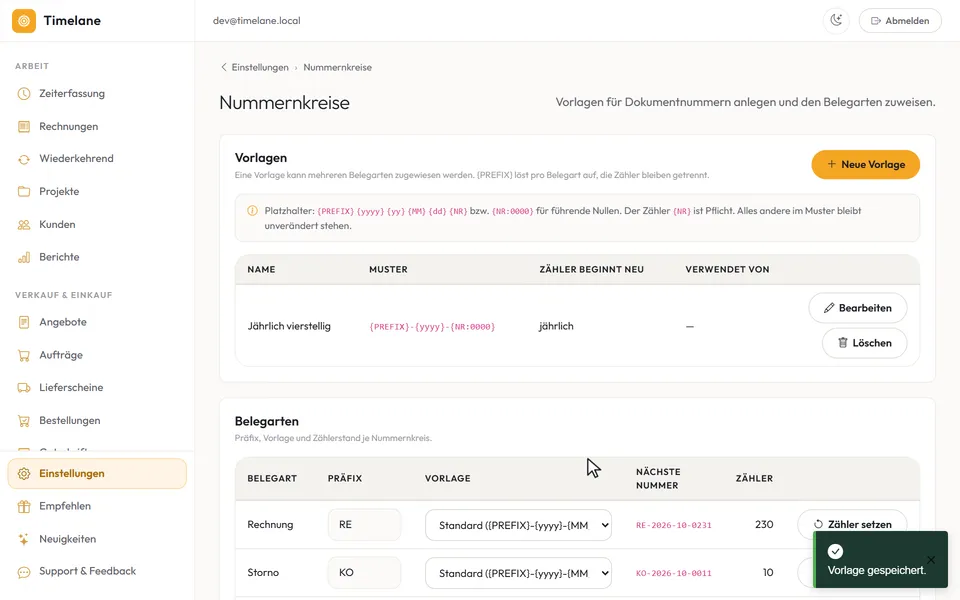The height and width of the screenshot is (600, 960).
Task: Click the Einstellungen gear icon
Action: tap(24, 474)
